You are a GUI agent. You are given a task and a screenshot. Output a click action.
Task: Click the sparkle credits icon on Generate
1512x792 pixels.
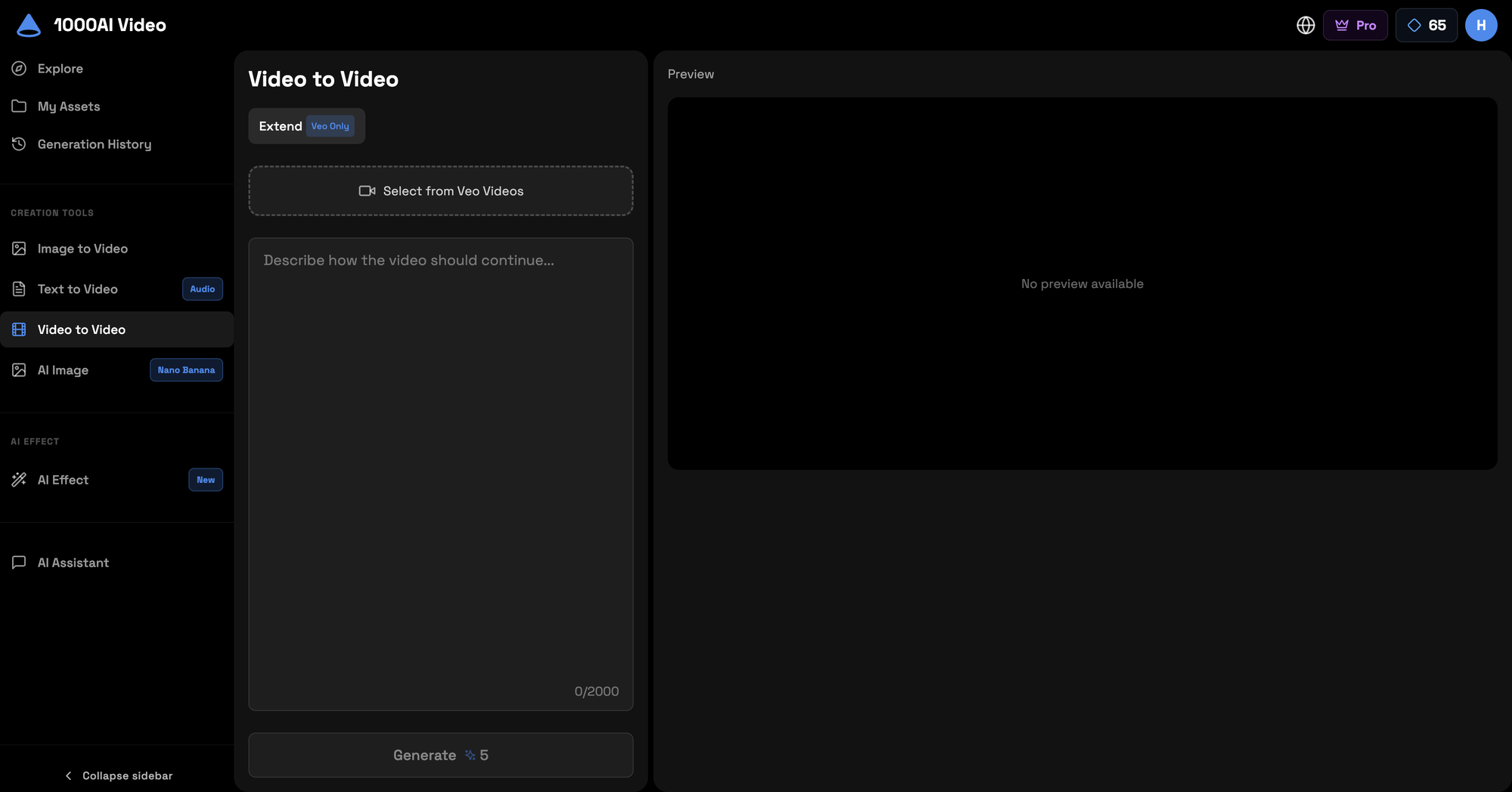pos(470,756)
